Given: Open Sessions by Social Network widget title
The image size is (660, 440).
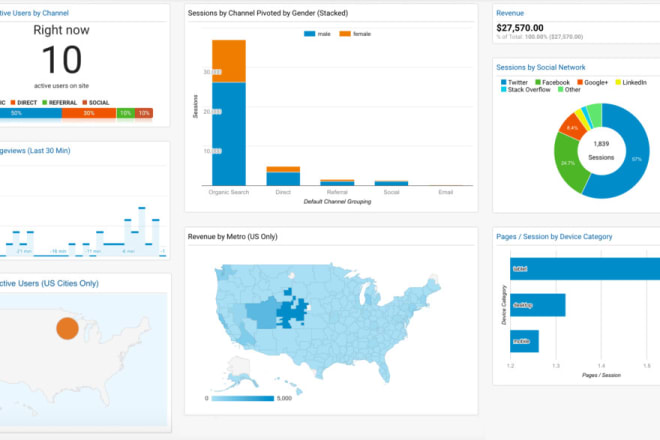Looking at the screenshot, I should click(540, 67).
